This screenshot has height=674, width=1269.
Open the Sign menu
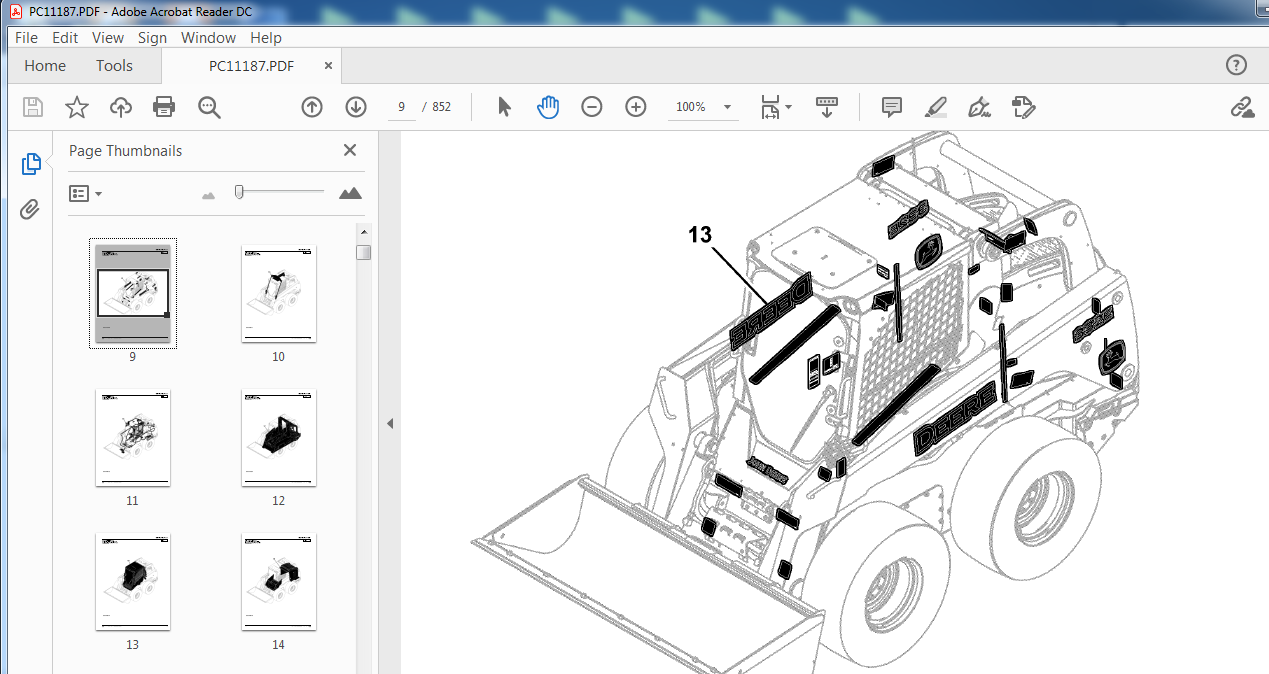point(152,37)
